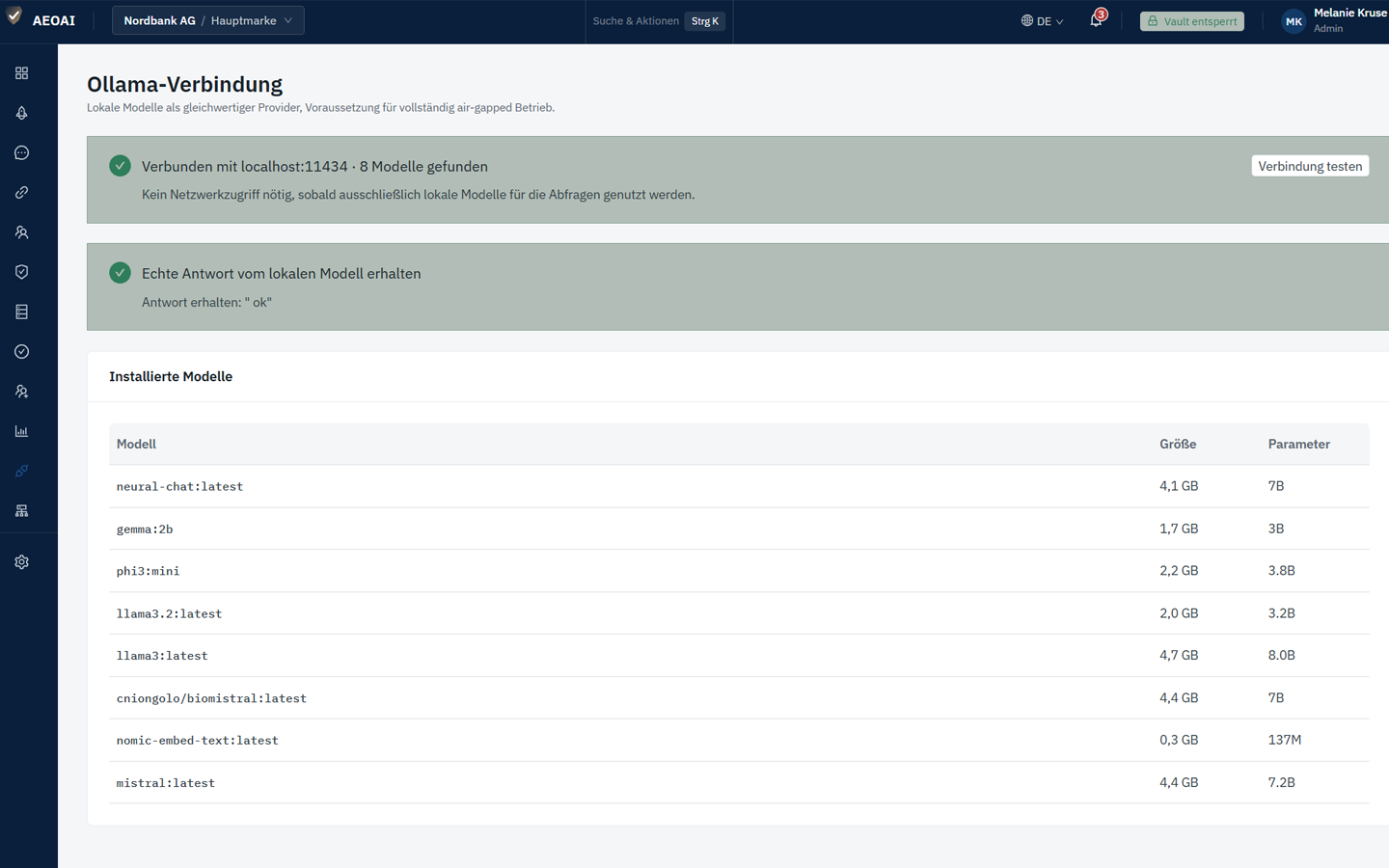Click the Parameter column header
This screenshot has width=1389, height=868.
1299,444
